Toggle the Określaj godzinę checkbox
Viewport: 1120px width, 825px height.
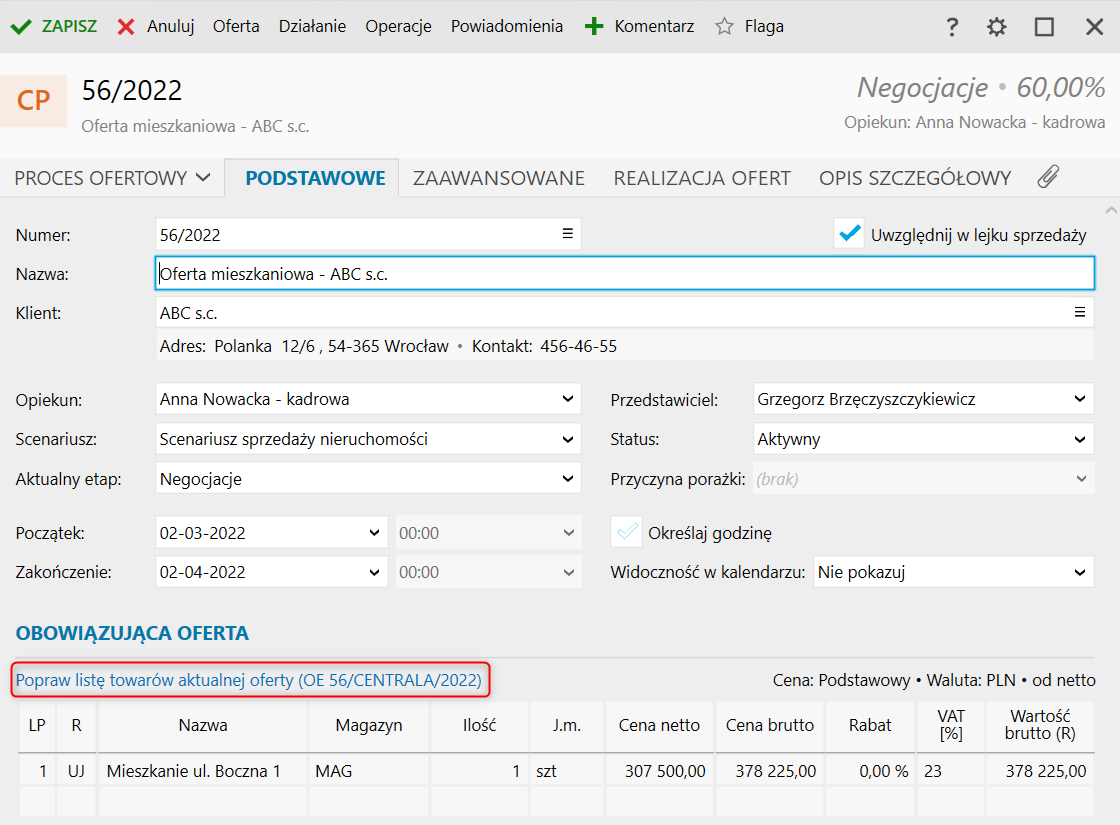click(x=627, y=533)
